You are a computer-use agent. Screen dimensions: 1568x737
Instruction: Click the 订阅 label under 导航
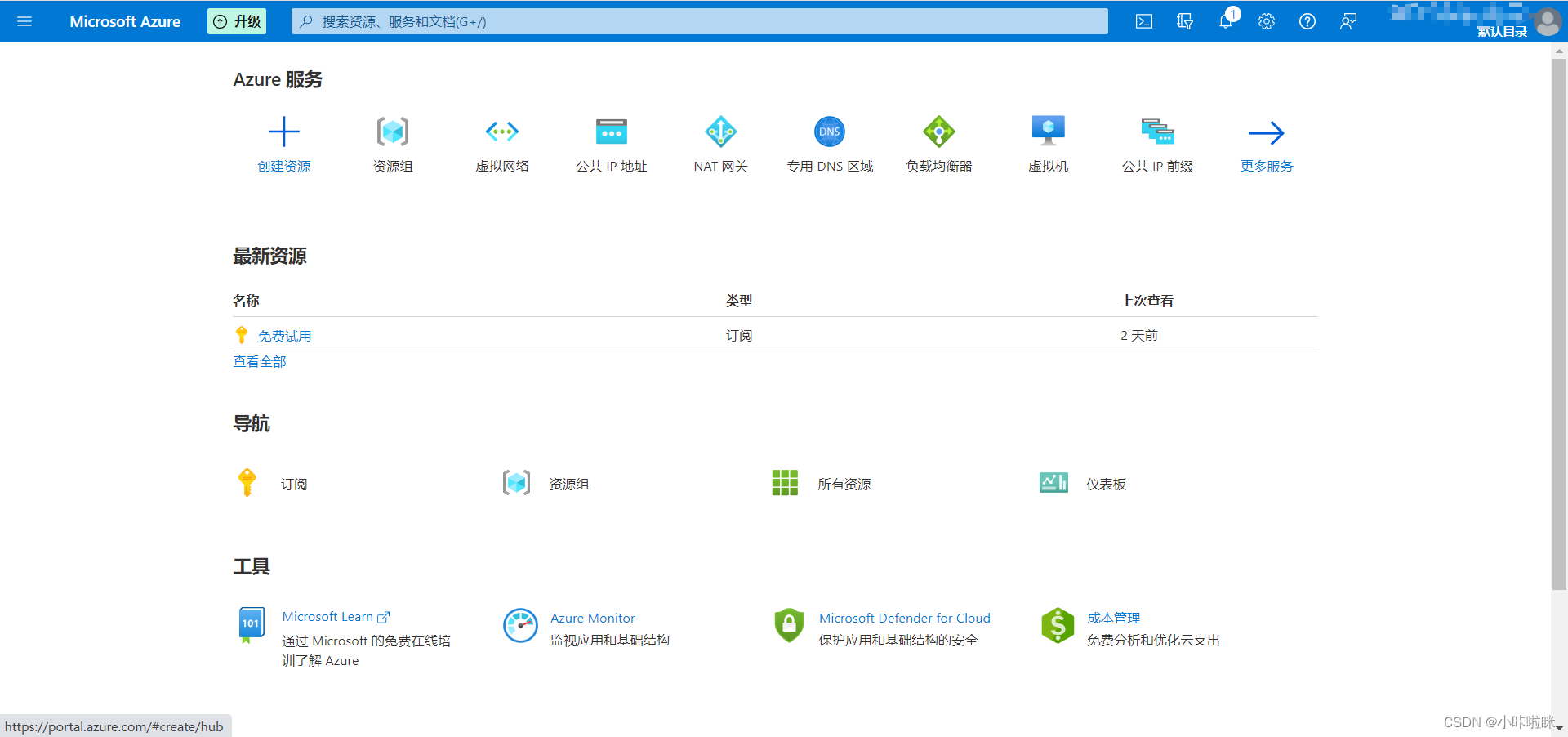point(294,485)
